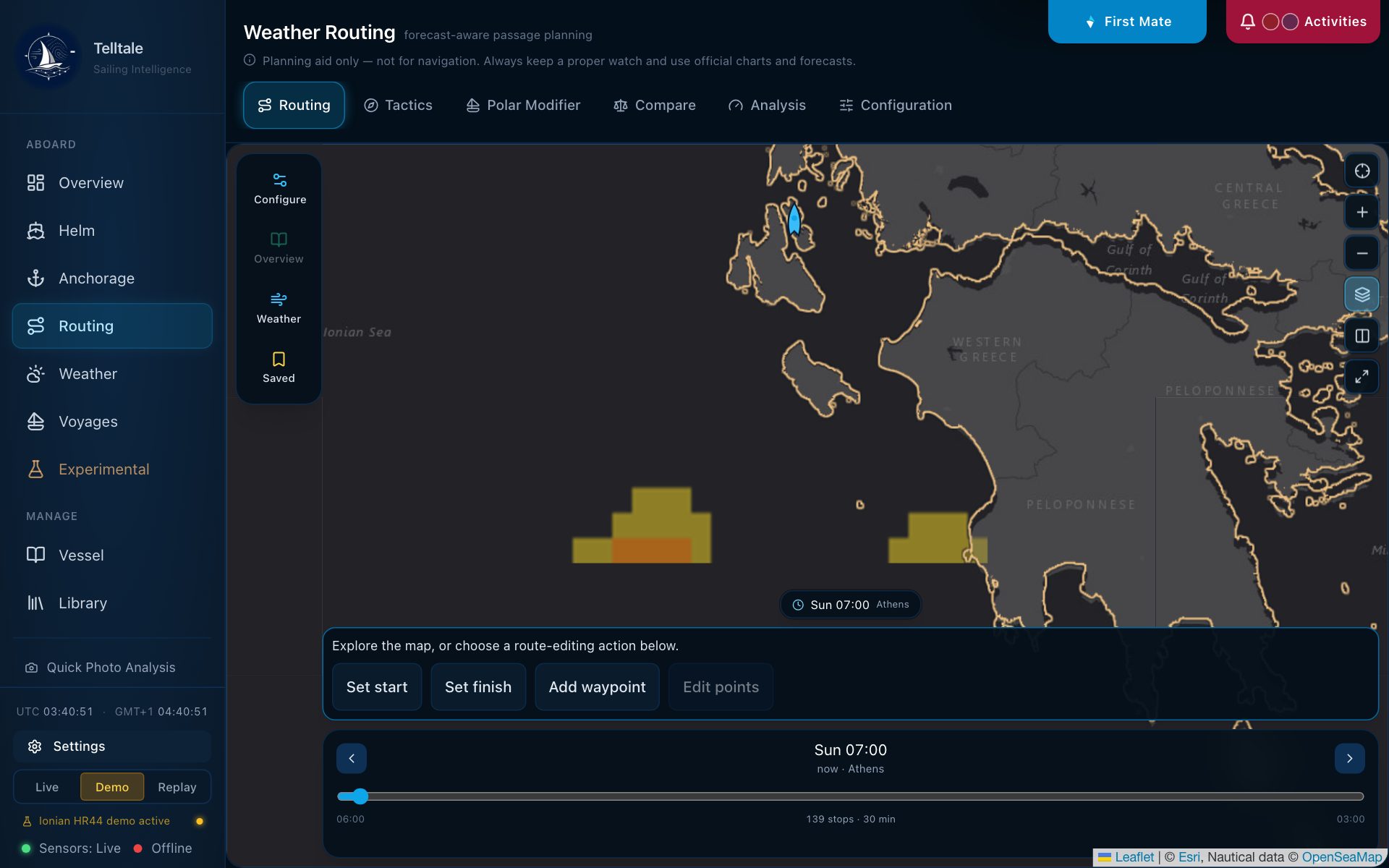Open Helm from the sidebar

(112, 231)
